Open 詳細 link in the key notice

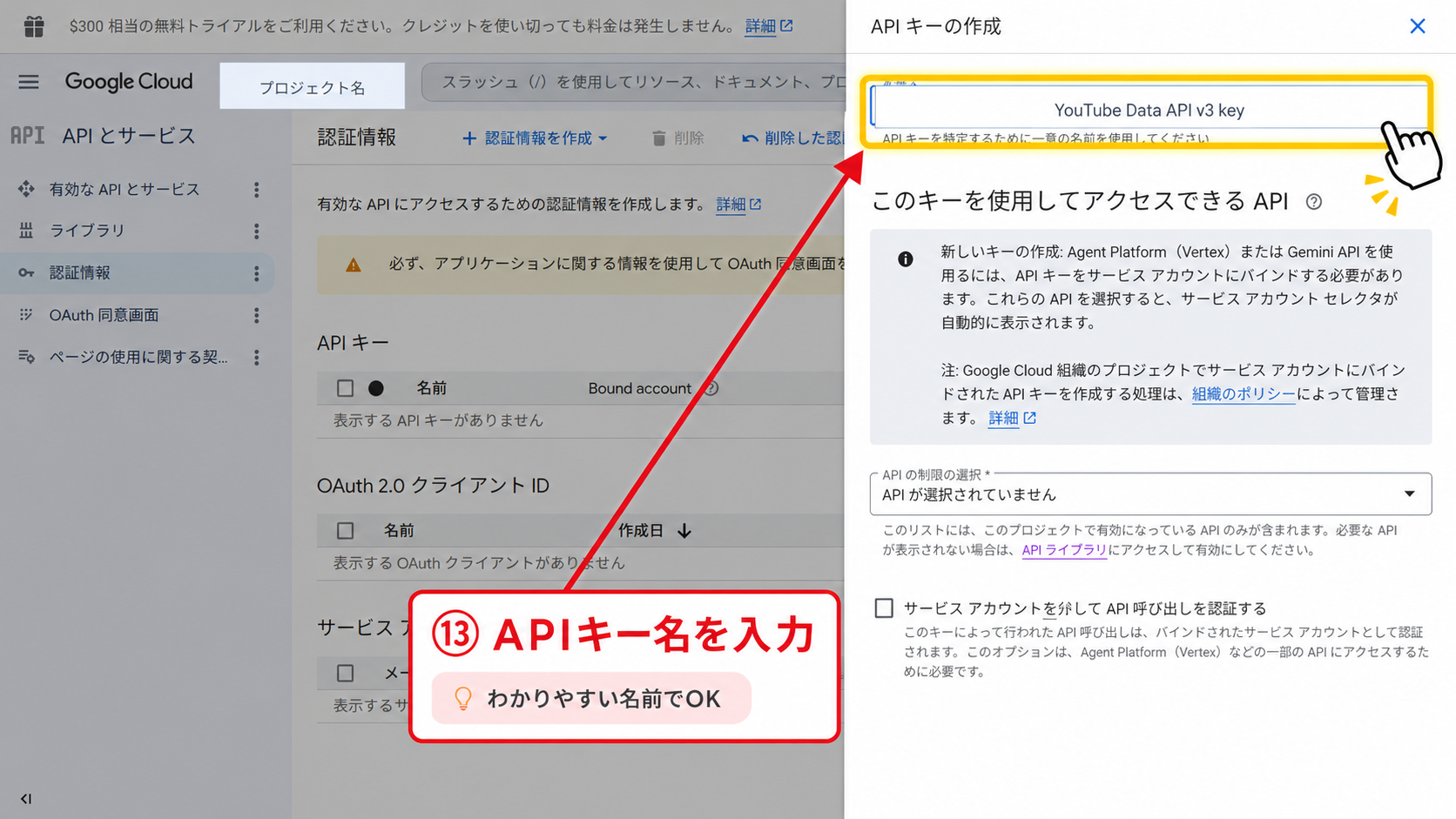tap(1012, 419)
